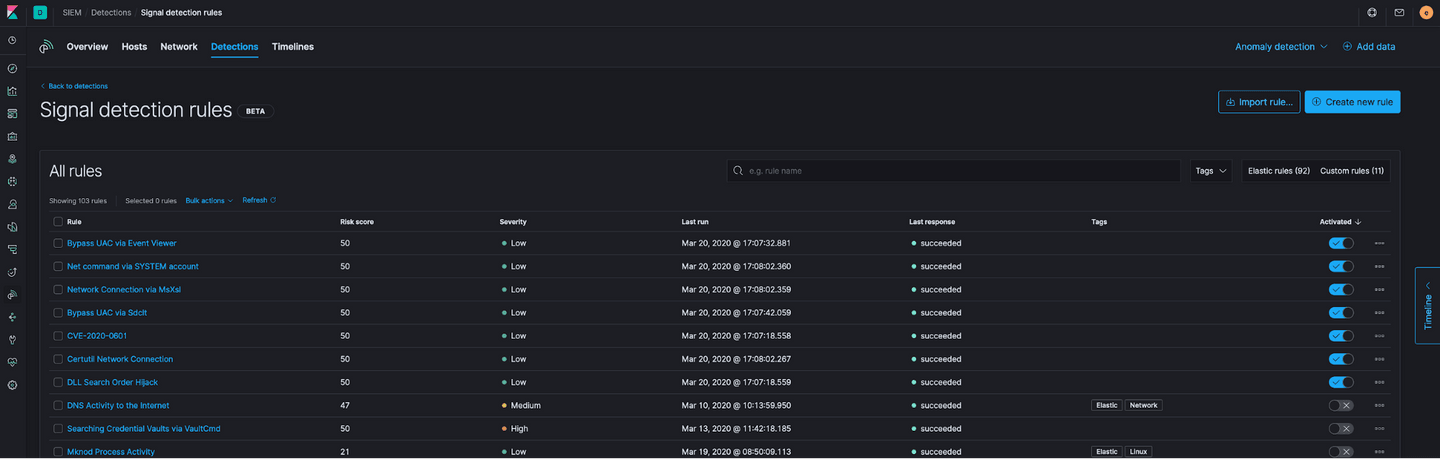Follow the Back to detections link
Viewport: 1440px width, 459px height.
click(77, 86)
